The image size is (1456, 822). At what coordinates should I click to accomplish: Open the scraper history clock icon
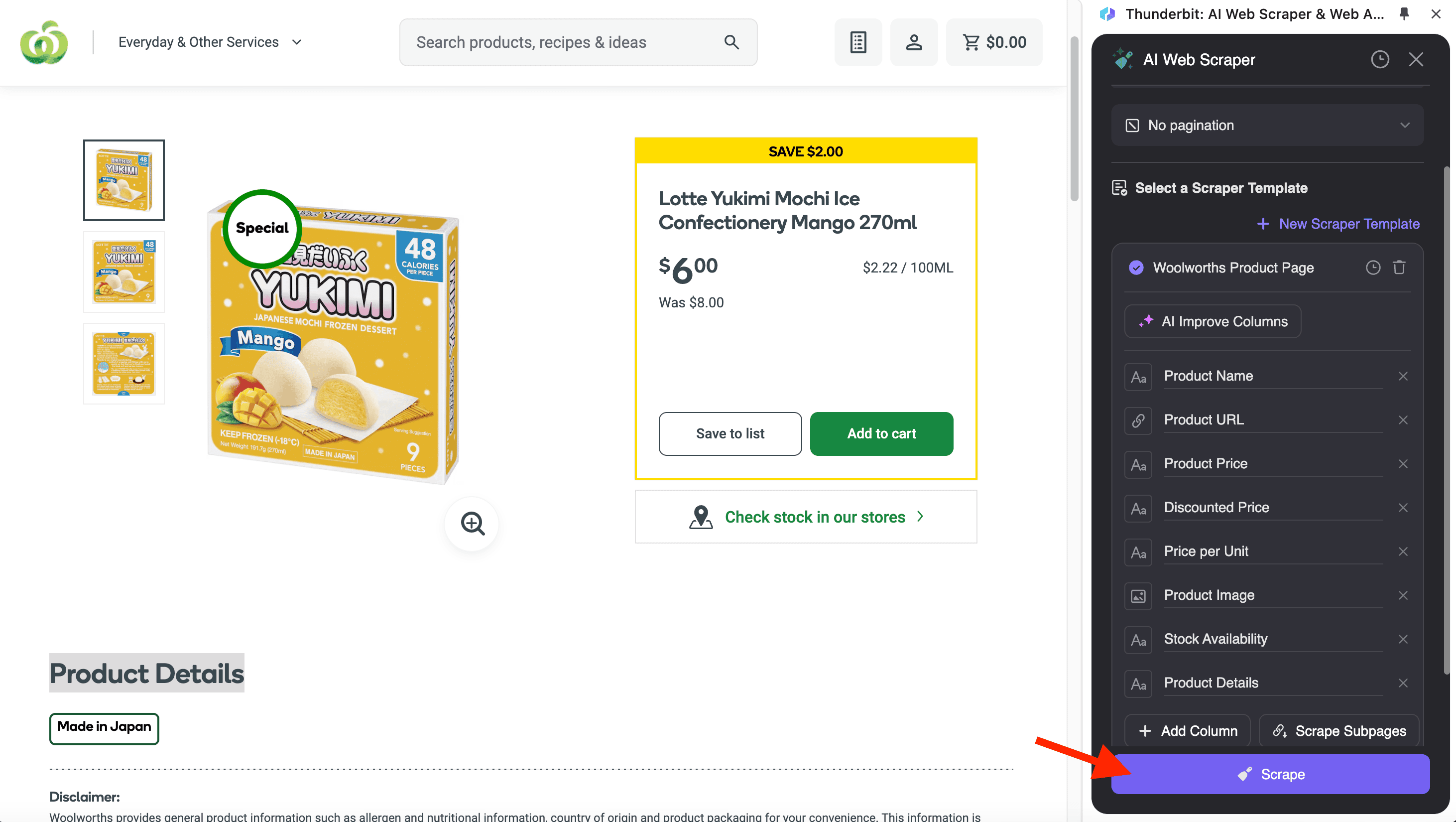(1380, 59)
